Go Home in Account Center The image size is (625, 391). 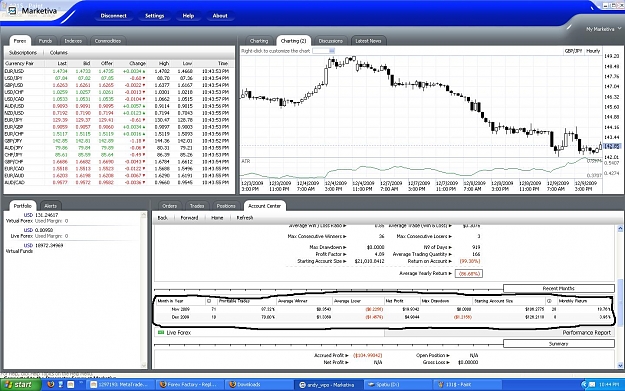click(217, 218)
